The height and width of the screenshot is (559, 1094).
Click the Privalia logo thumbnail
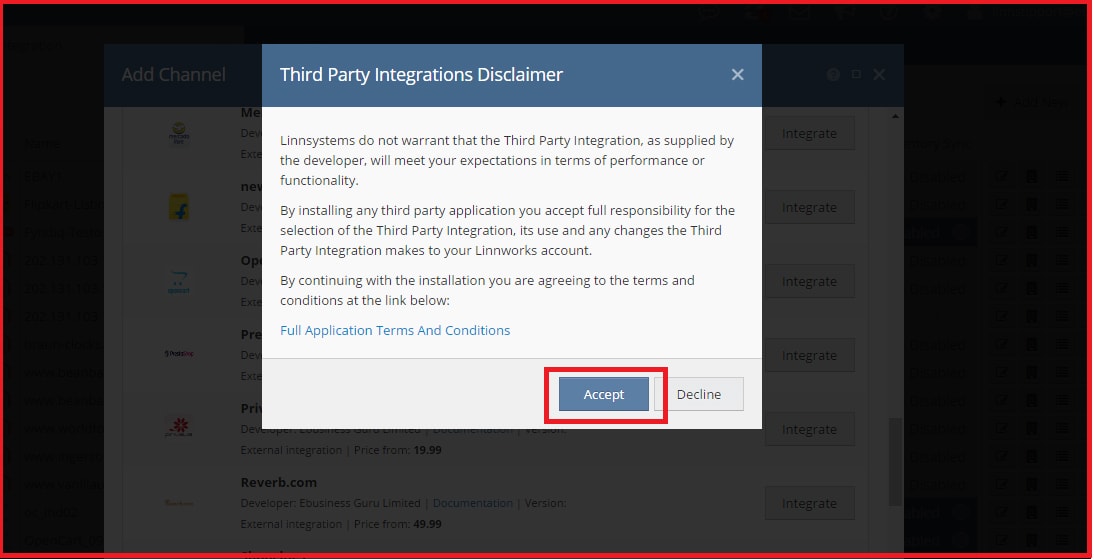coord(179,426)
